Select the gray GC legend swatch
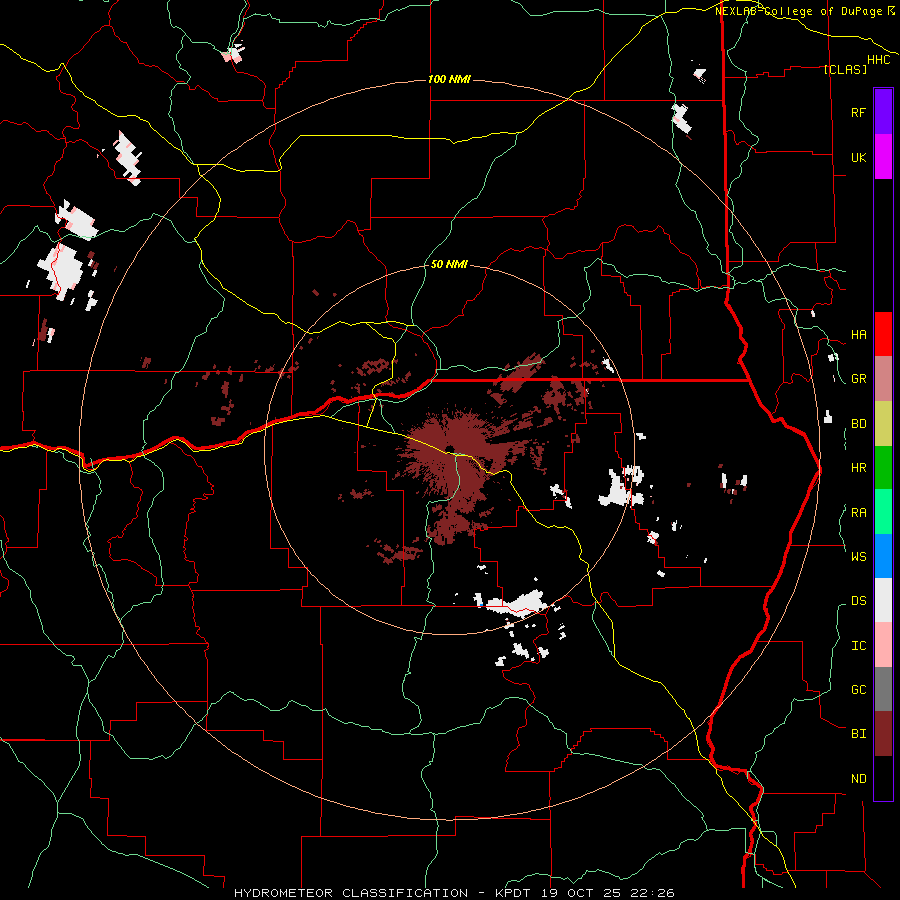Image resolution: width=900 pixels, height=900 pixels. pos(883,689)
